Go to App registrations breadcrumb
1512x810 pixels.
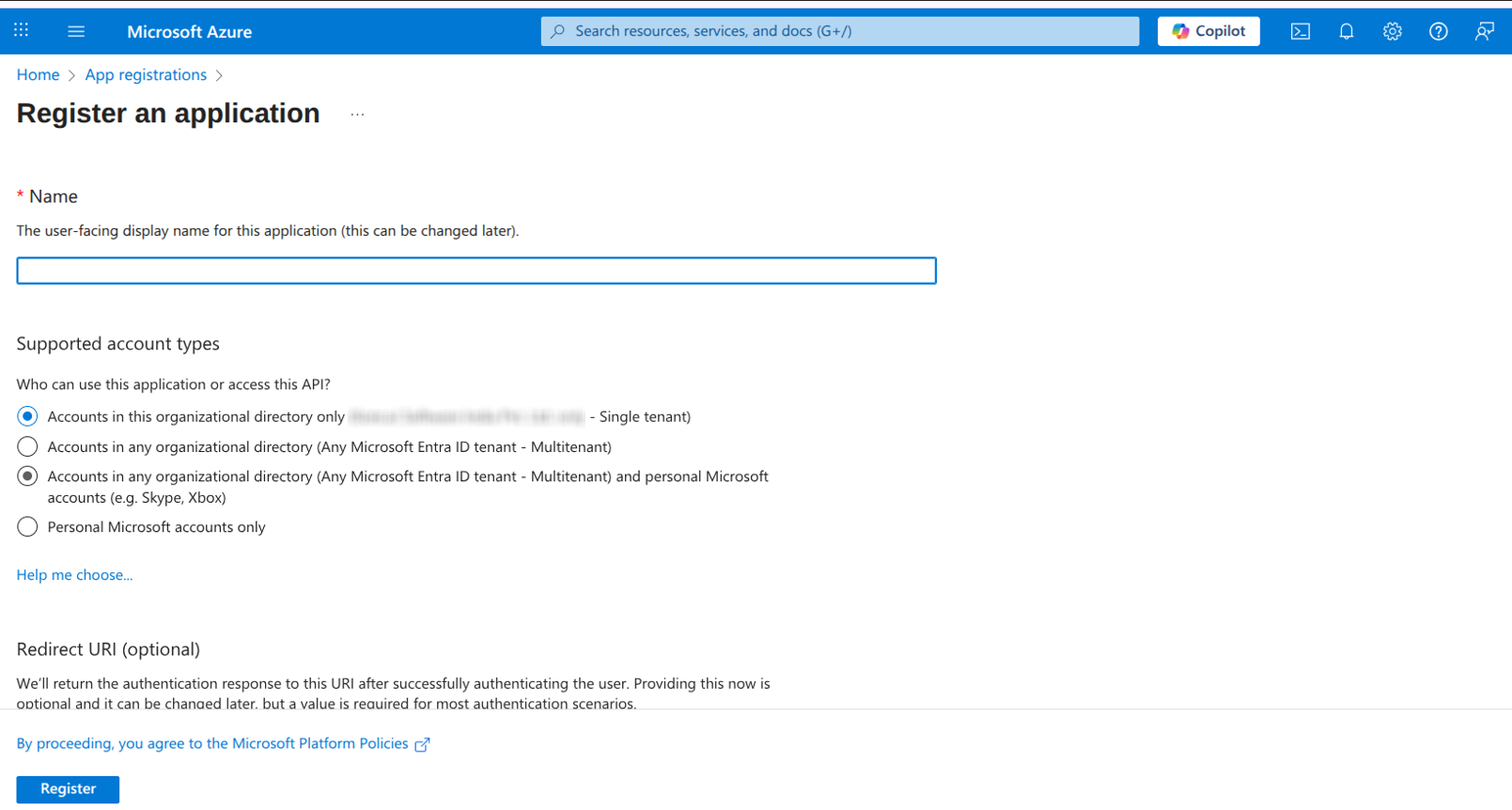tap(146, 74)
